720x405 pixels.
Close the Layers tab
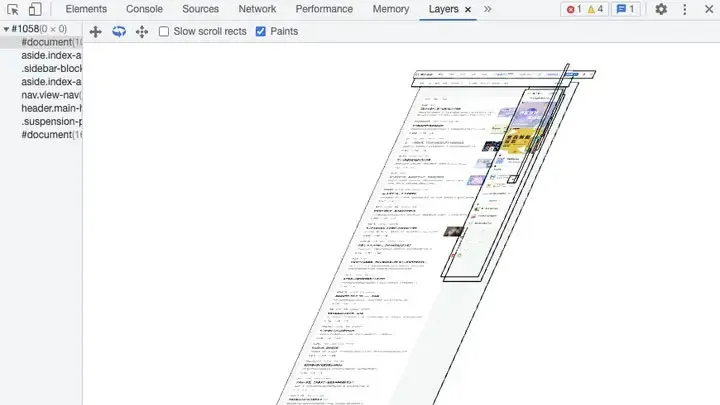468,10
